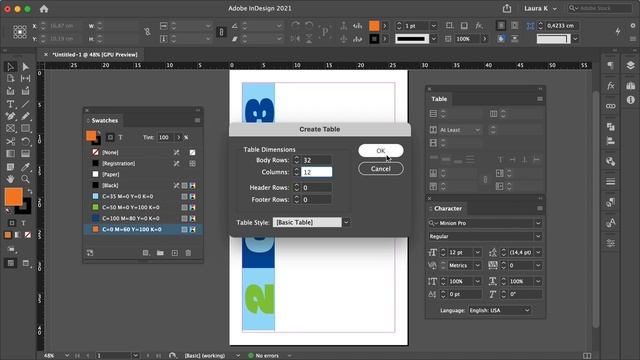Screen dimensions: 640x360
Task: Delete swatch using trash icon
Action: [188, 253]
